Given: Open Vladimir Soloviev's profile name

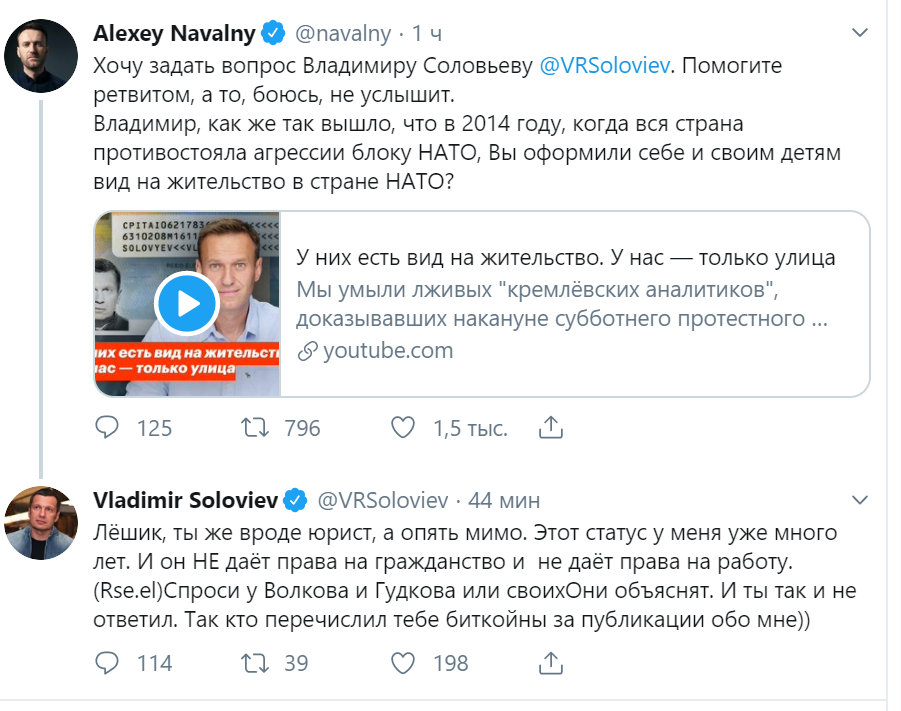Looking at the screenshot, I should point(184,499).
